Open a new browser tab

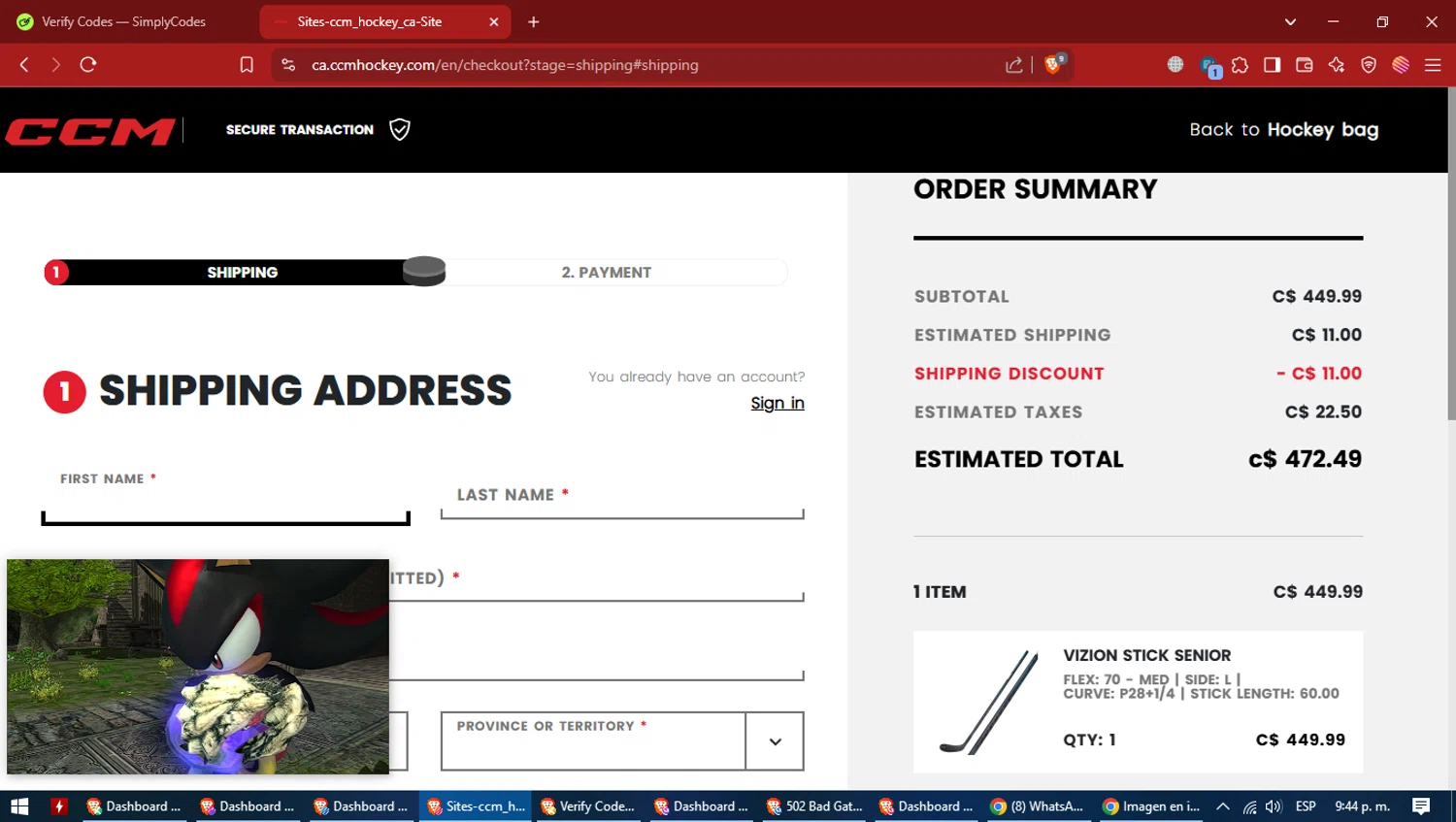(x=533, y=21)
